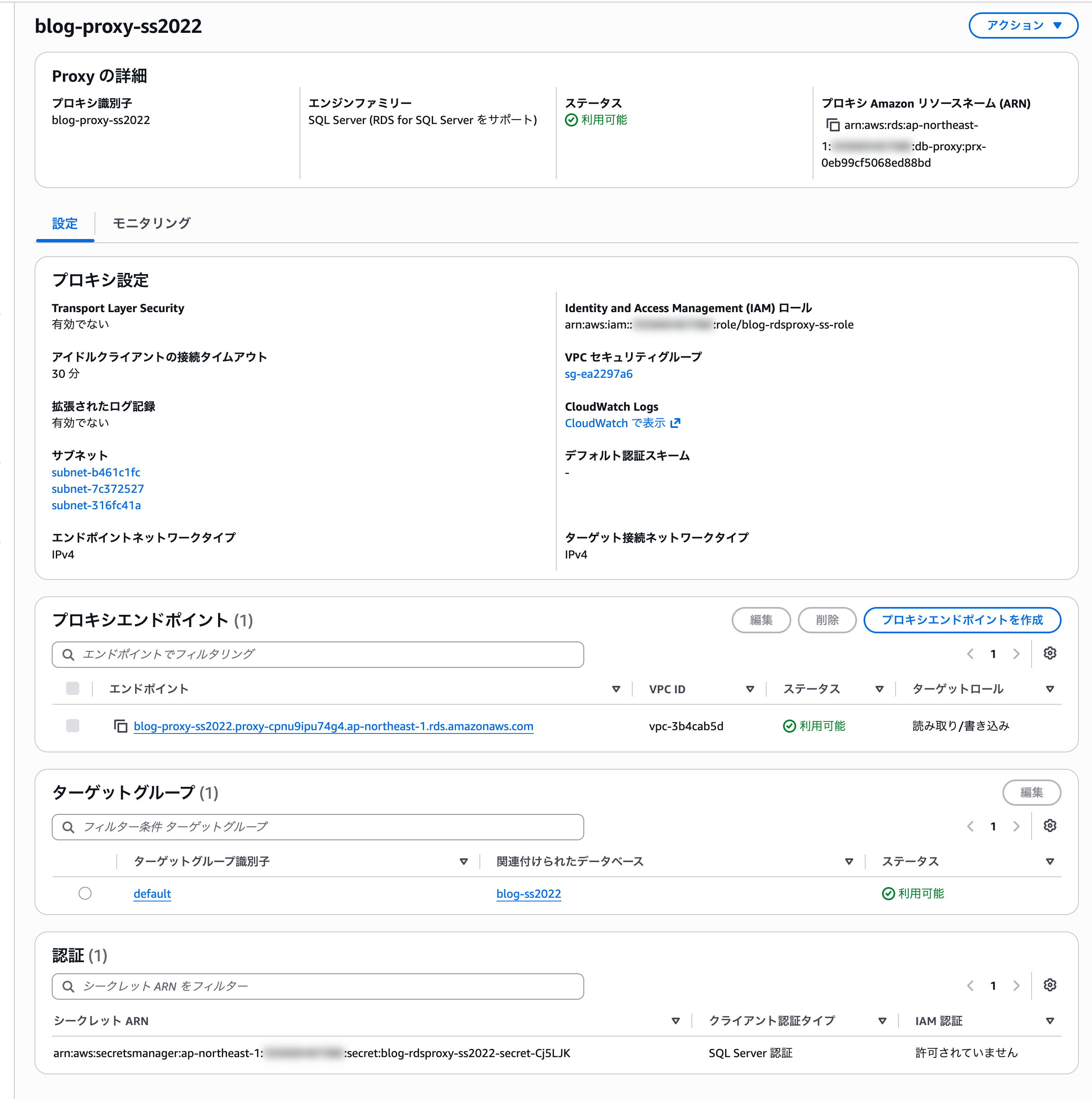Image resolution: width=1092 pixels, height=1099 pixels.
Task: Switch to the モニタリング tab
Action: click(x=151, y=223)
